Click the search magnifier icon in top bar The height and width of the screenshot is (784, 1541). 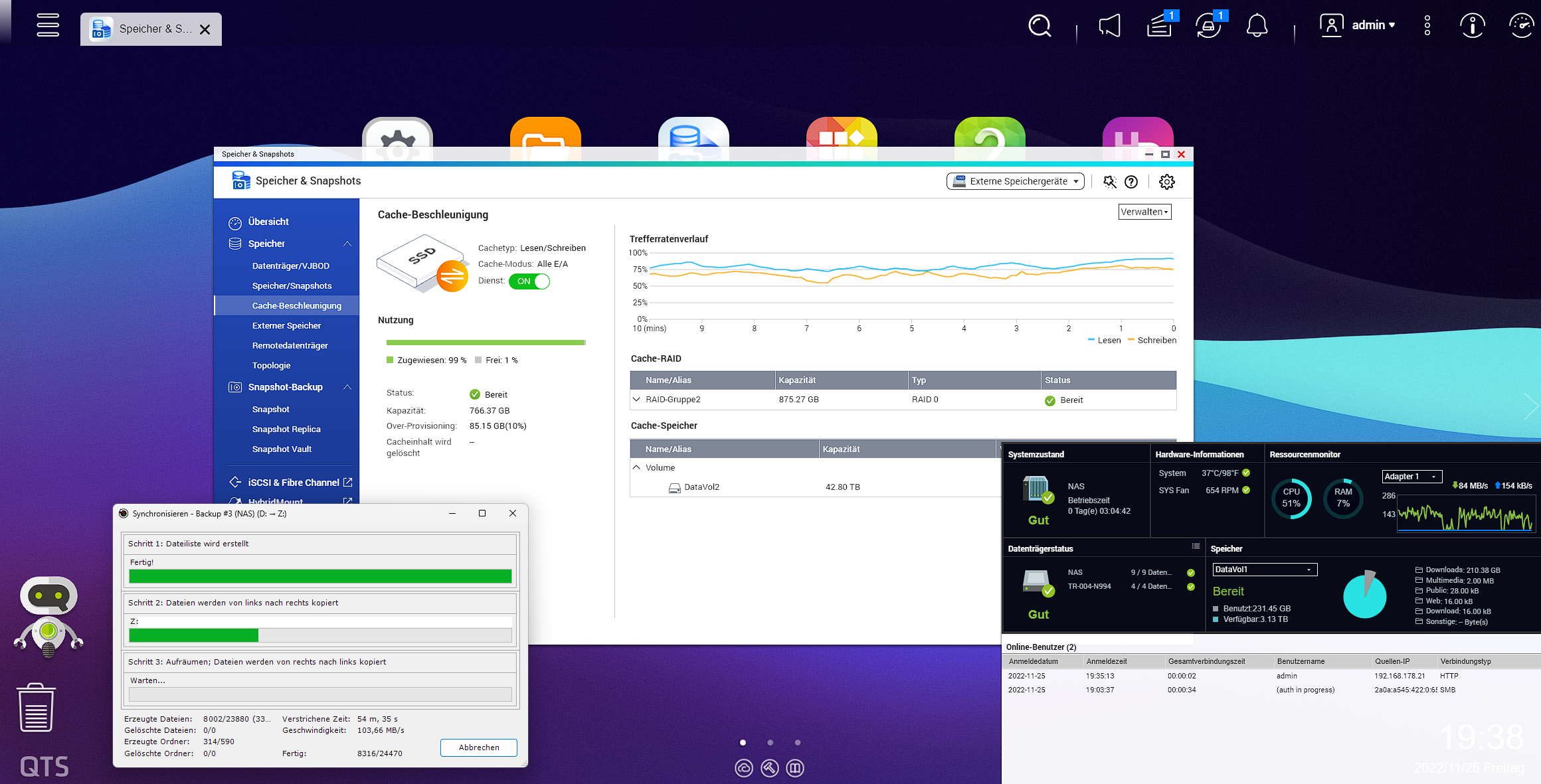point(1040,26)
